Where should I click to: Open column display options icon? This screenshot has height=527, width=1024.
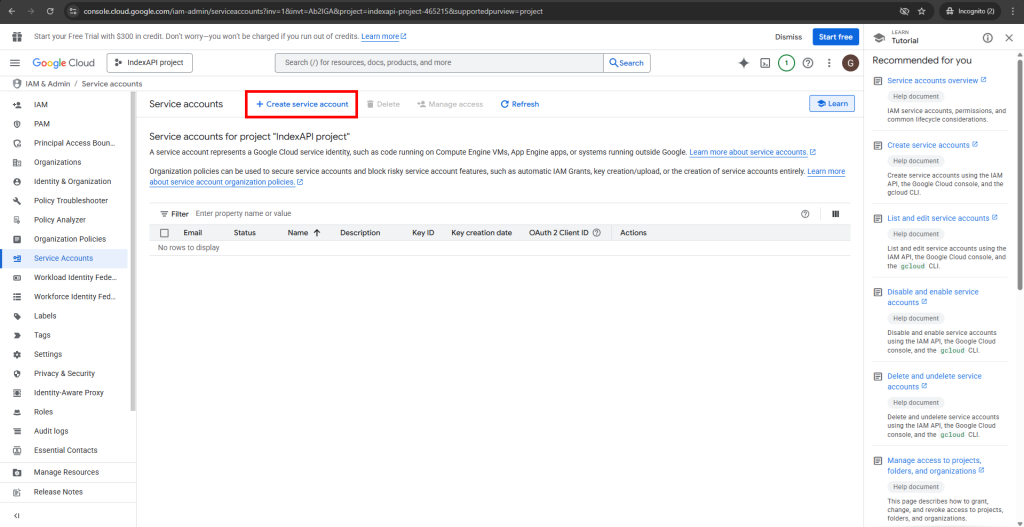point(835,213)
